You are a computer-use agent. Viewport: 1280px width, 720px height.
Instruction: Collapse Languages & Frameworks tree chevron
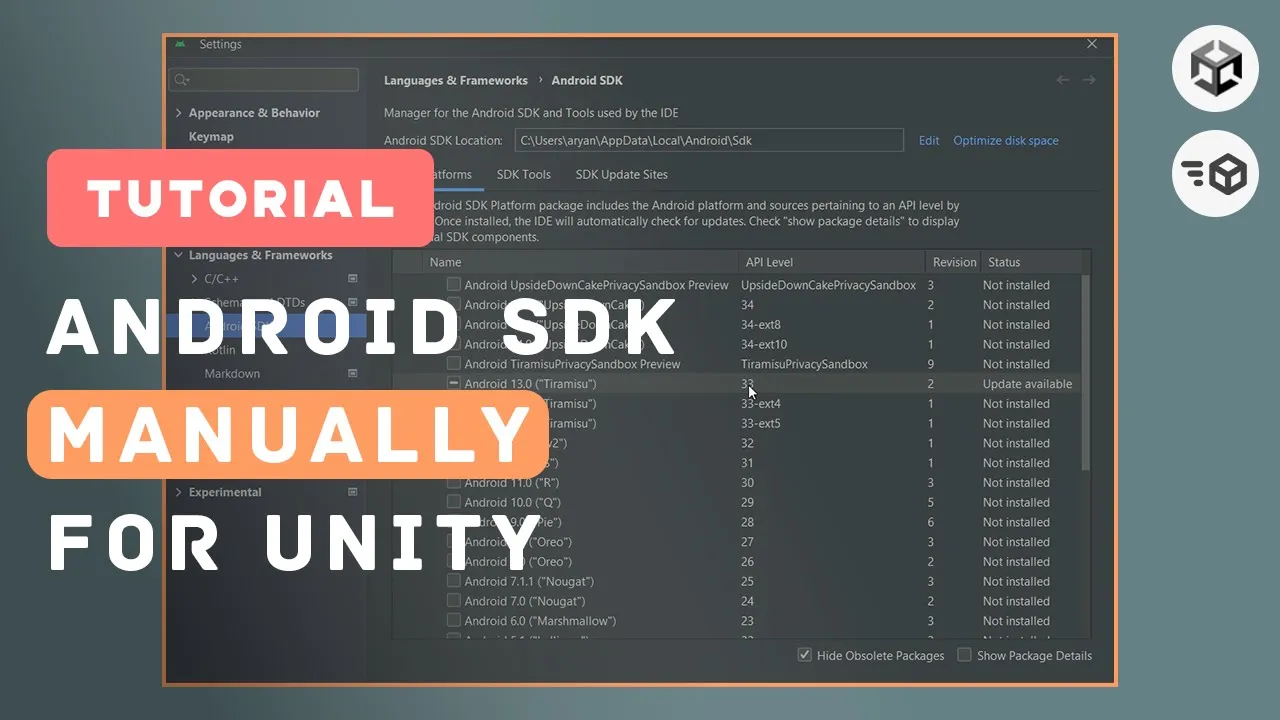(179, 255)
